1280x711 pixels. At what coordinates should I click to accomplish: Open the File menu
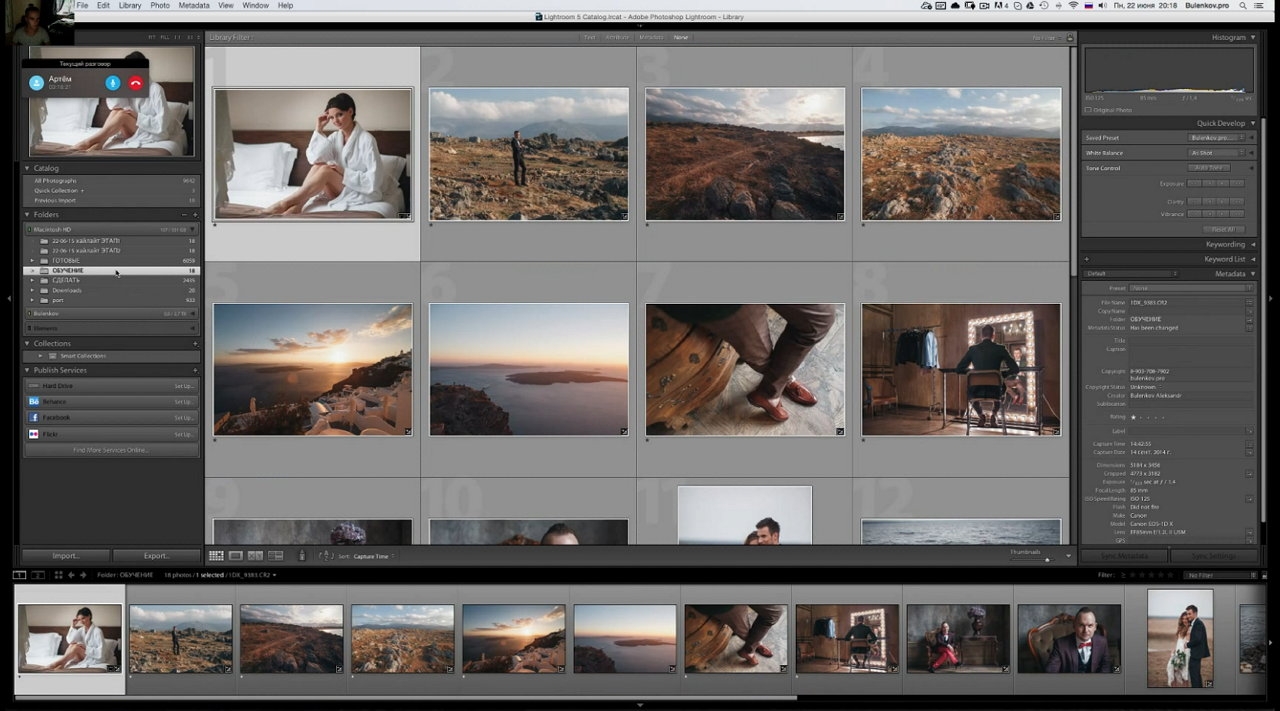click(82, 5)
